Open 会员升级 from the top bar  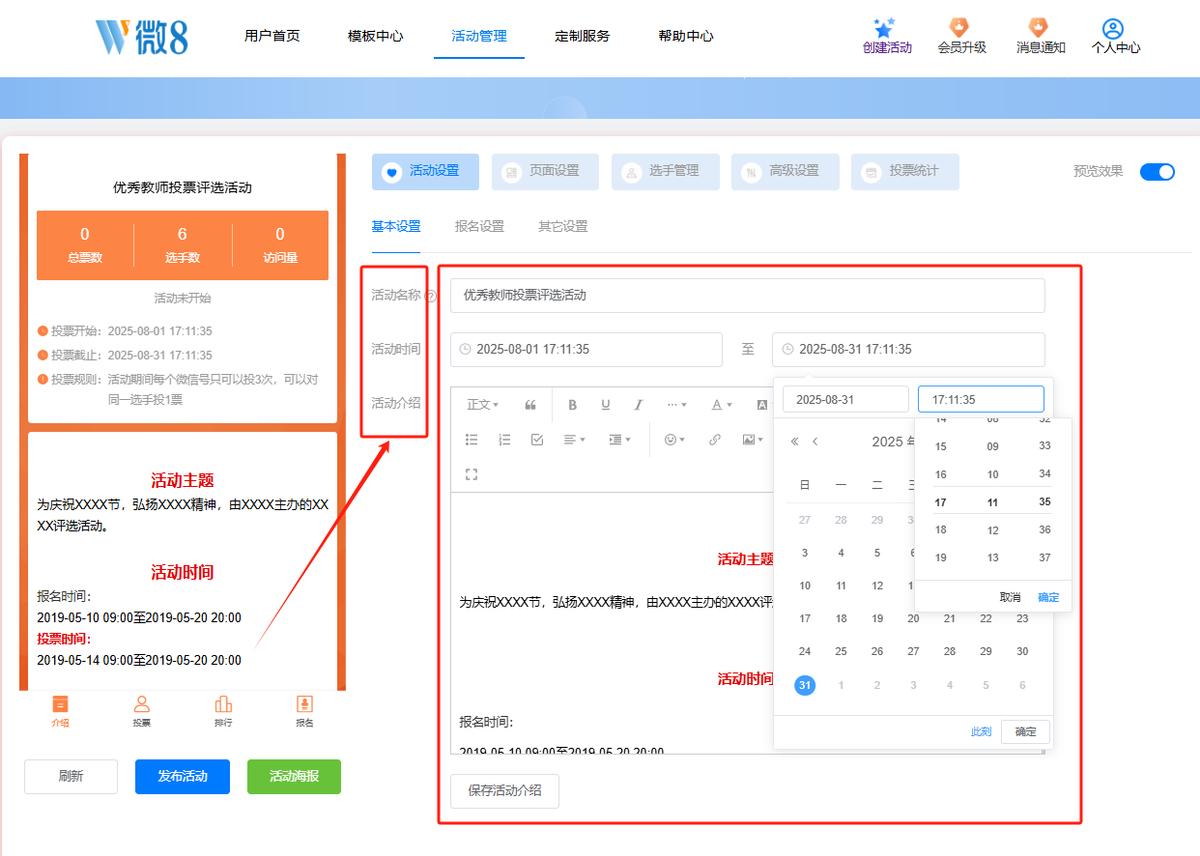(961, 36)
